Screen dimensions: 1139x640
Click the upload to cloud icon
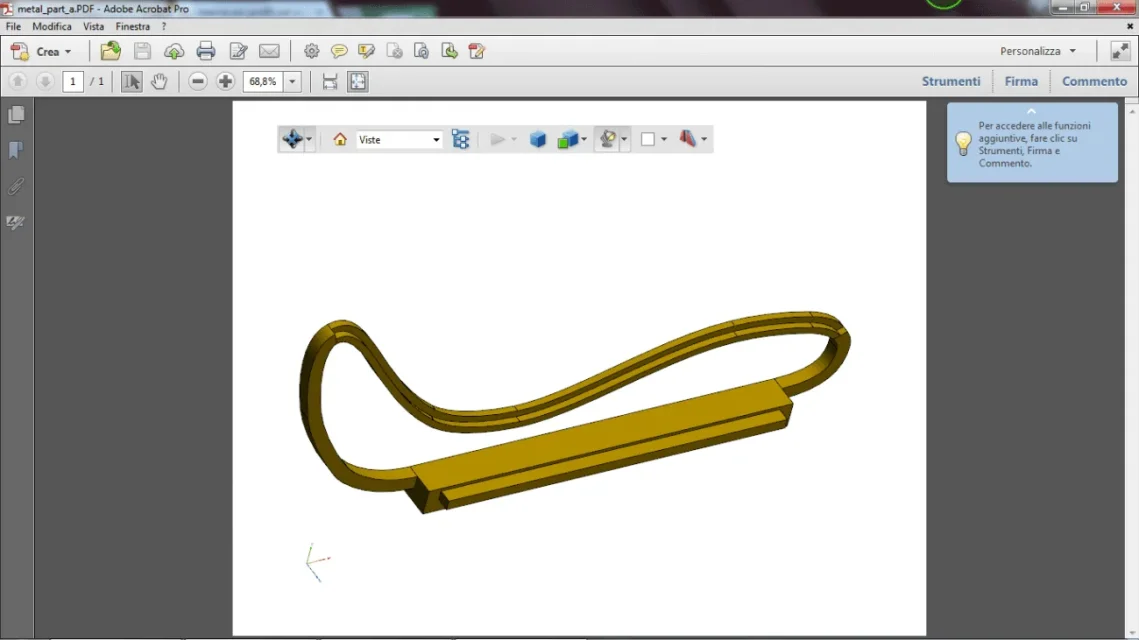tap(174, 51)
